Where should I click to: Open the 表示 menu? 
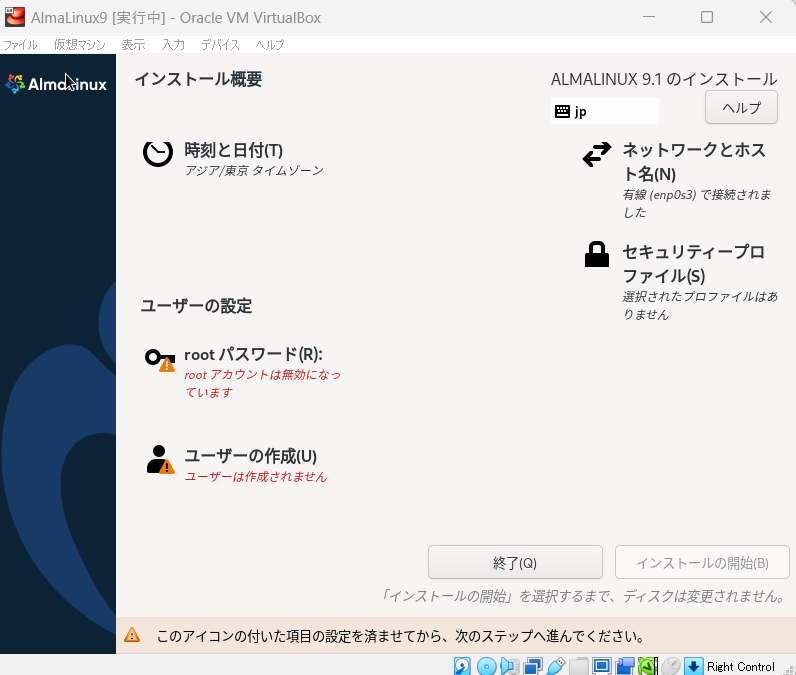(x=133, y=45)
